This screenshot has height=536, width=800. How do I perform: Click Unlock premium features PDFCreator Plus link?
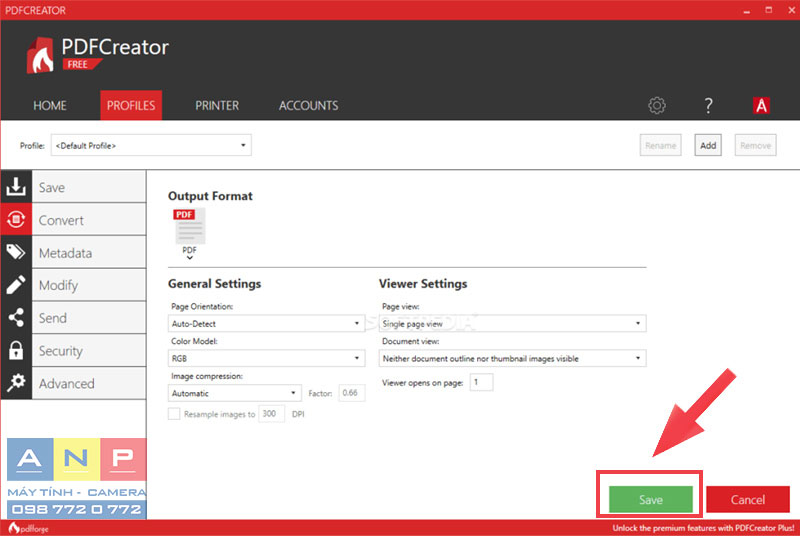(704, 528)
